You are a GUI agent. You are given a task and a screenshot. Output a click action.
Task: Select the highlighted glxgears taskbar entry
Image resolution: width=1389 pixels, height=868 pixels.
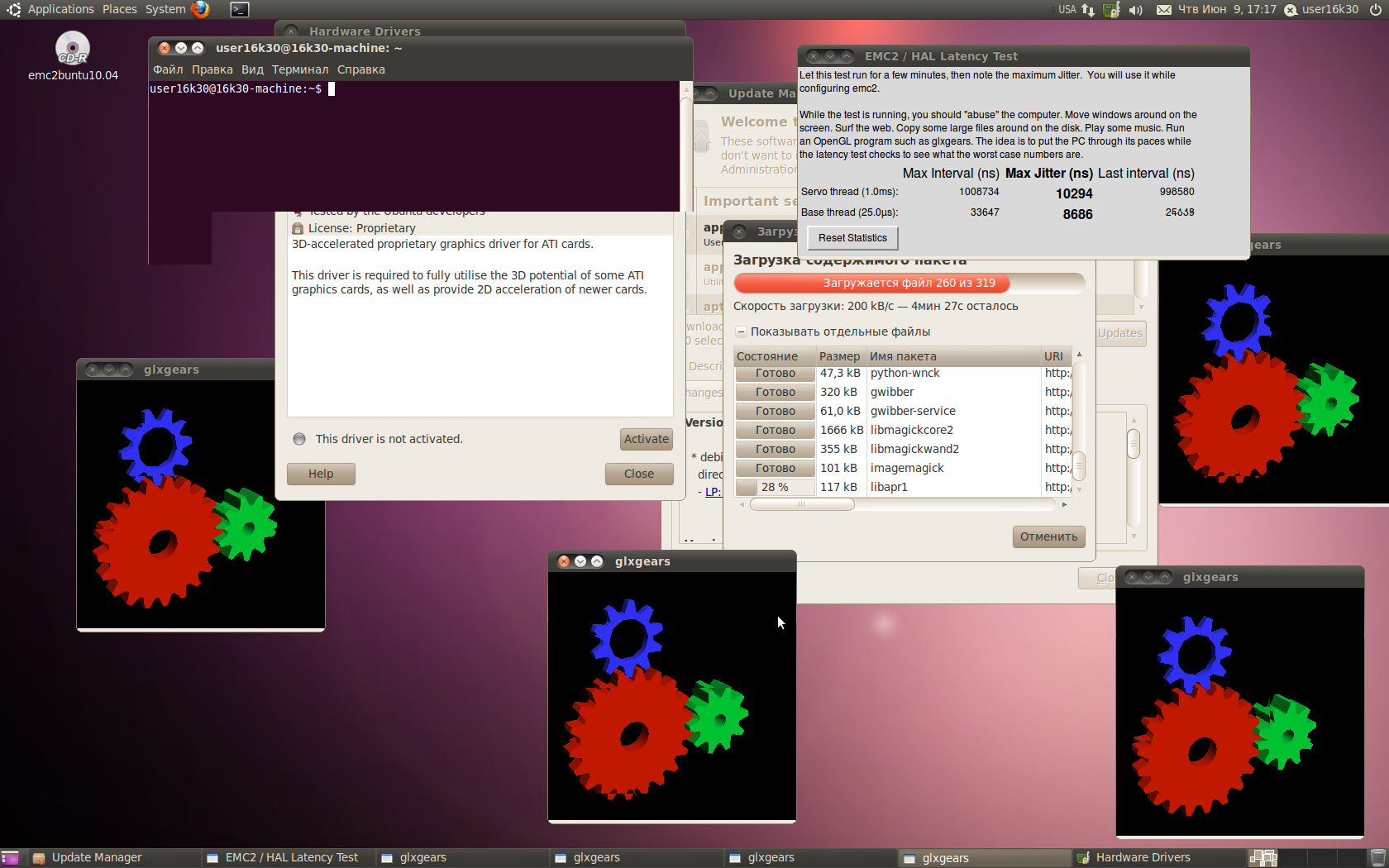point(984,858)
